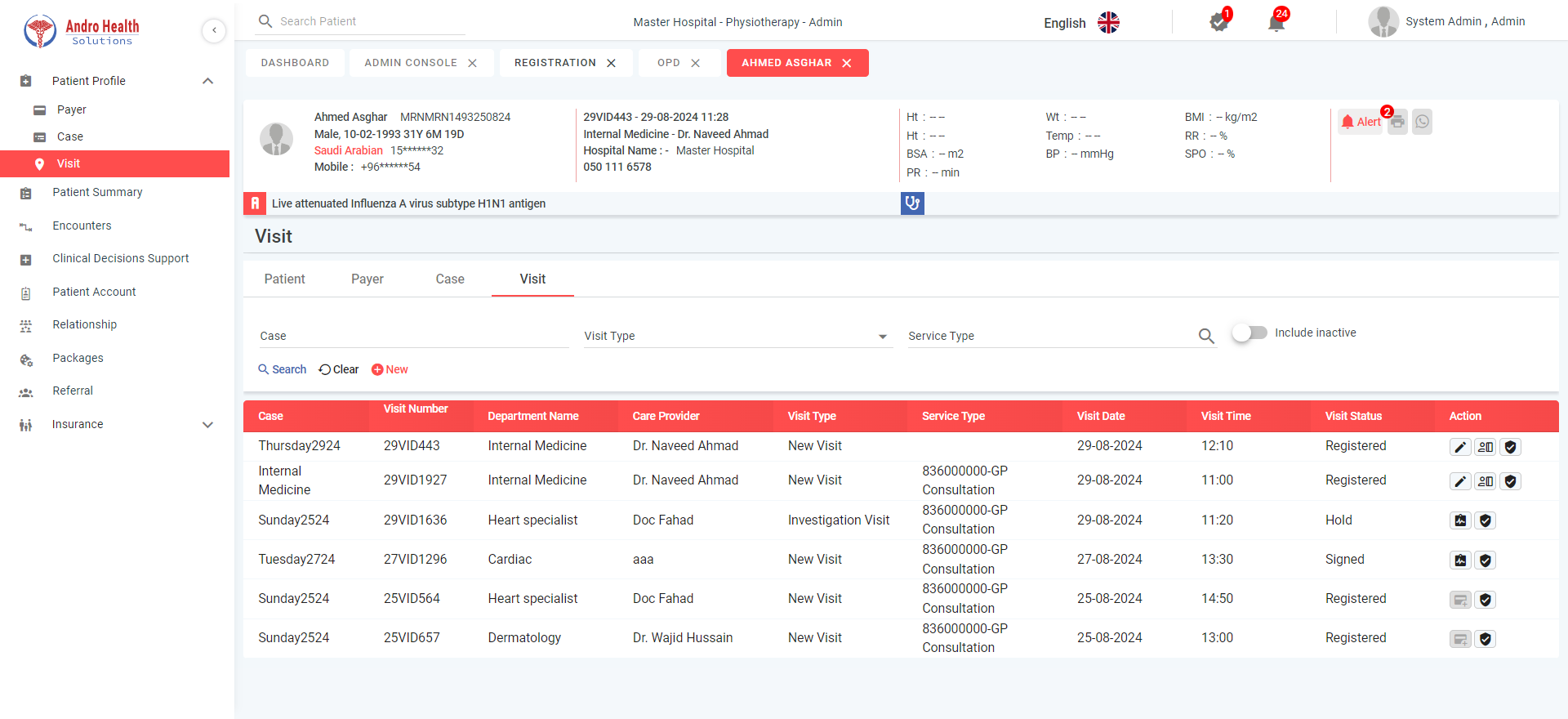Viewport: 1568px width, 719px height.
Task: Click the search magnifier in Service Type field
Action: coord(1206,336)
